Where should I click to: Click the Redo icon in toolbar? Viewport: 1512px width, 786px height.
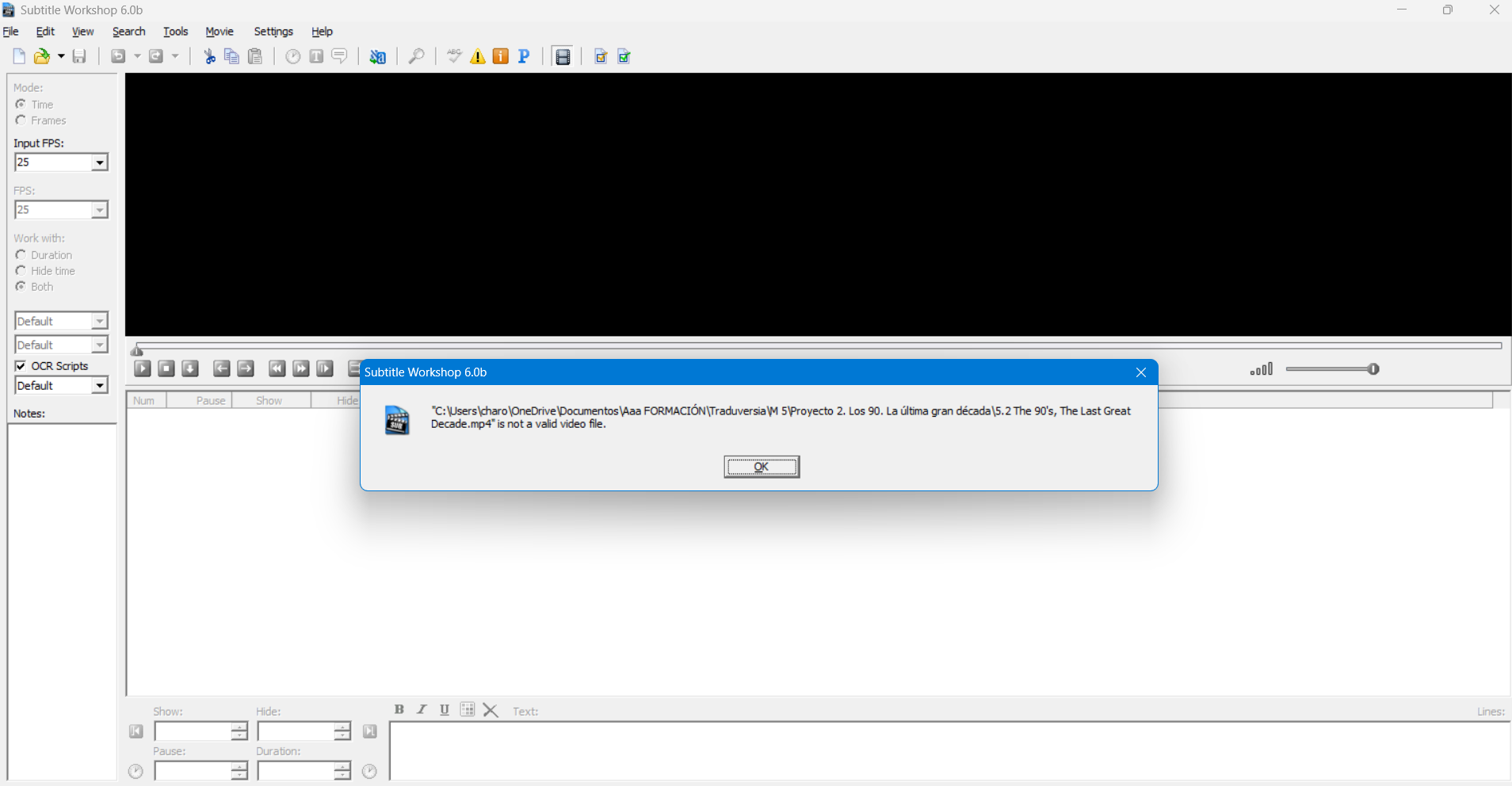[156, 56]
